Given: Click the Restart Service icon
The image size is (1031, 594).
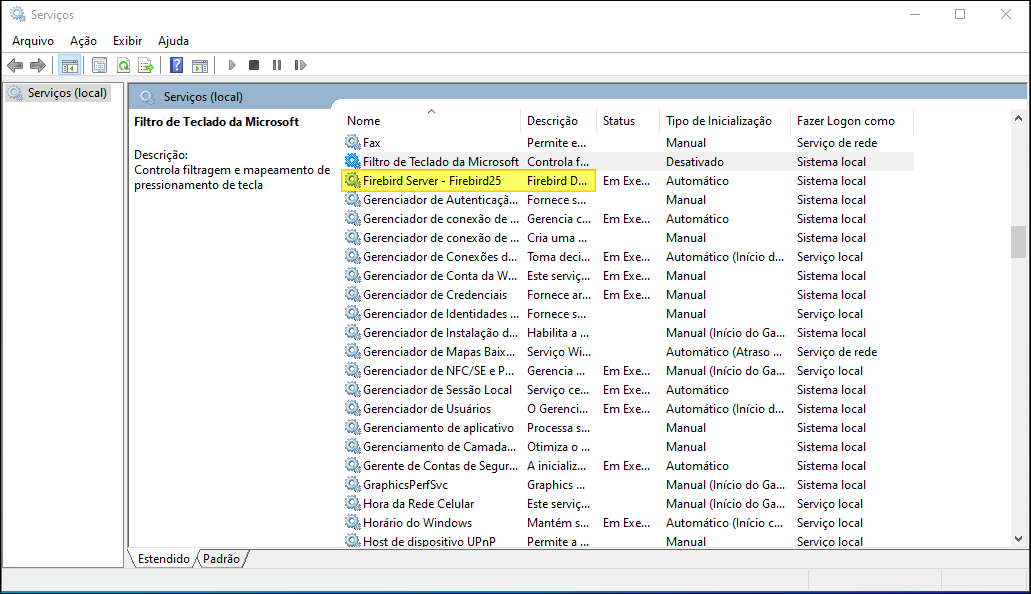Looking at the screenshot, I should tap(300, 65).
